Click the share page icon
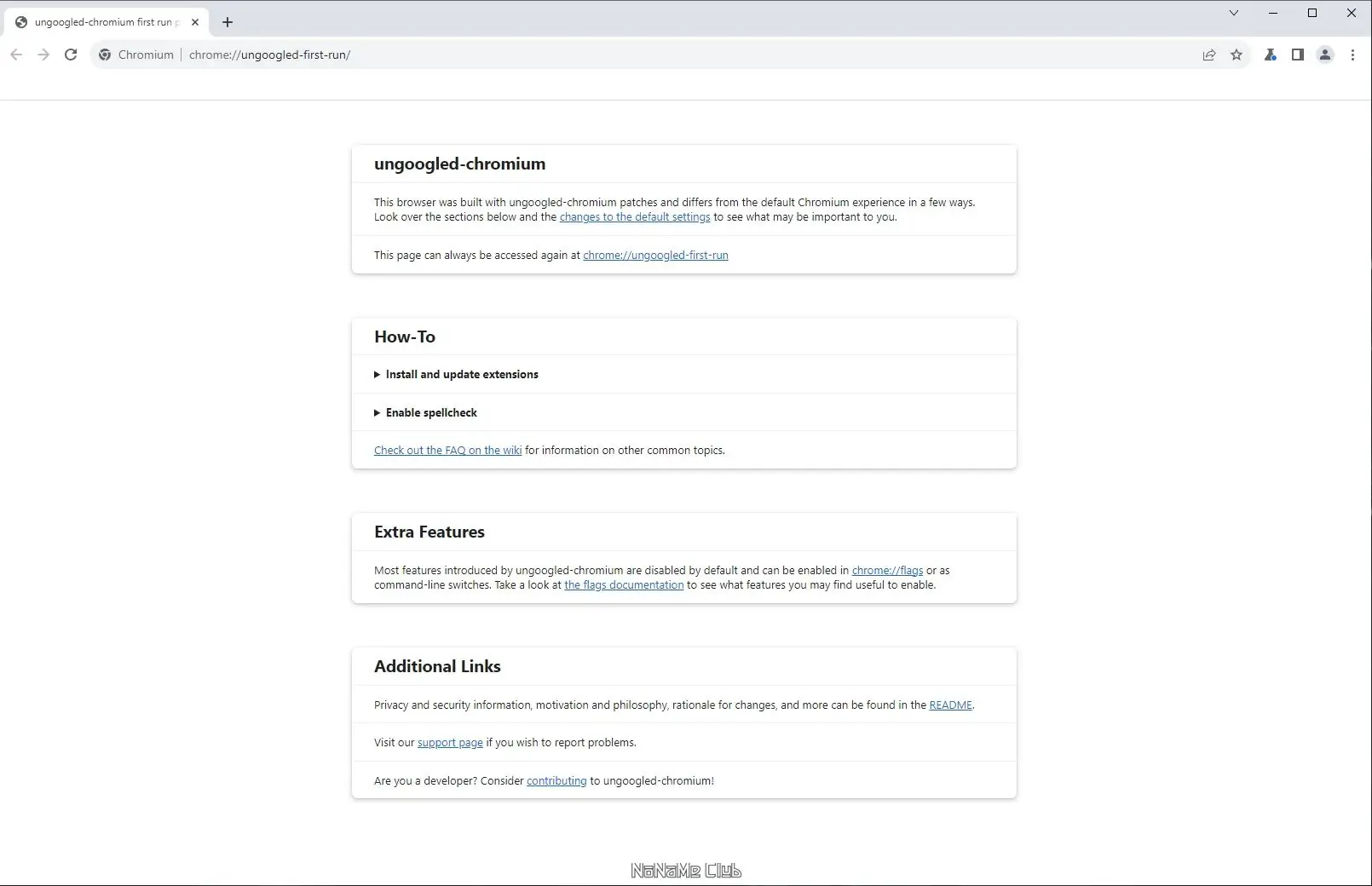 [x=1208, y=55]
